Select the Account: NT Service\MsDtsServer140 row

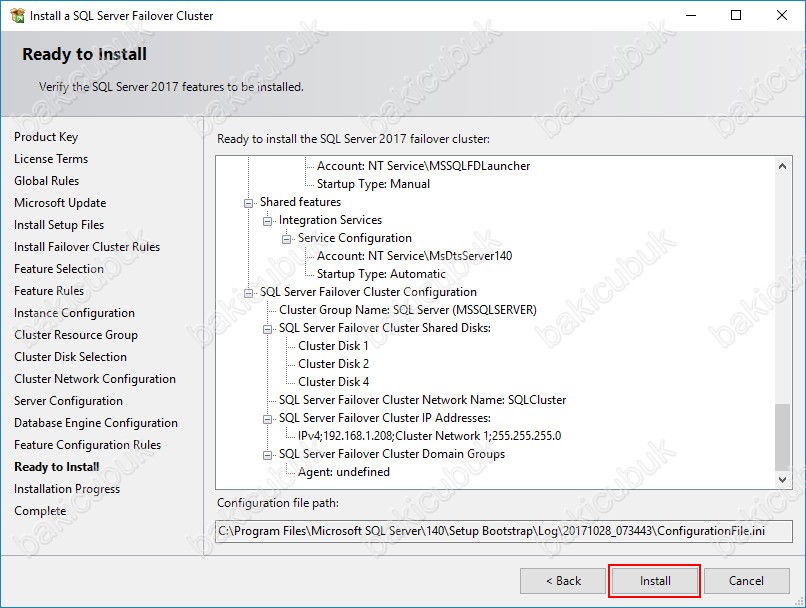click(414, 256)
